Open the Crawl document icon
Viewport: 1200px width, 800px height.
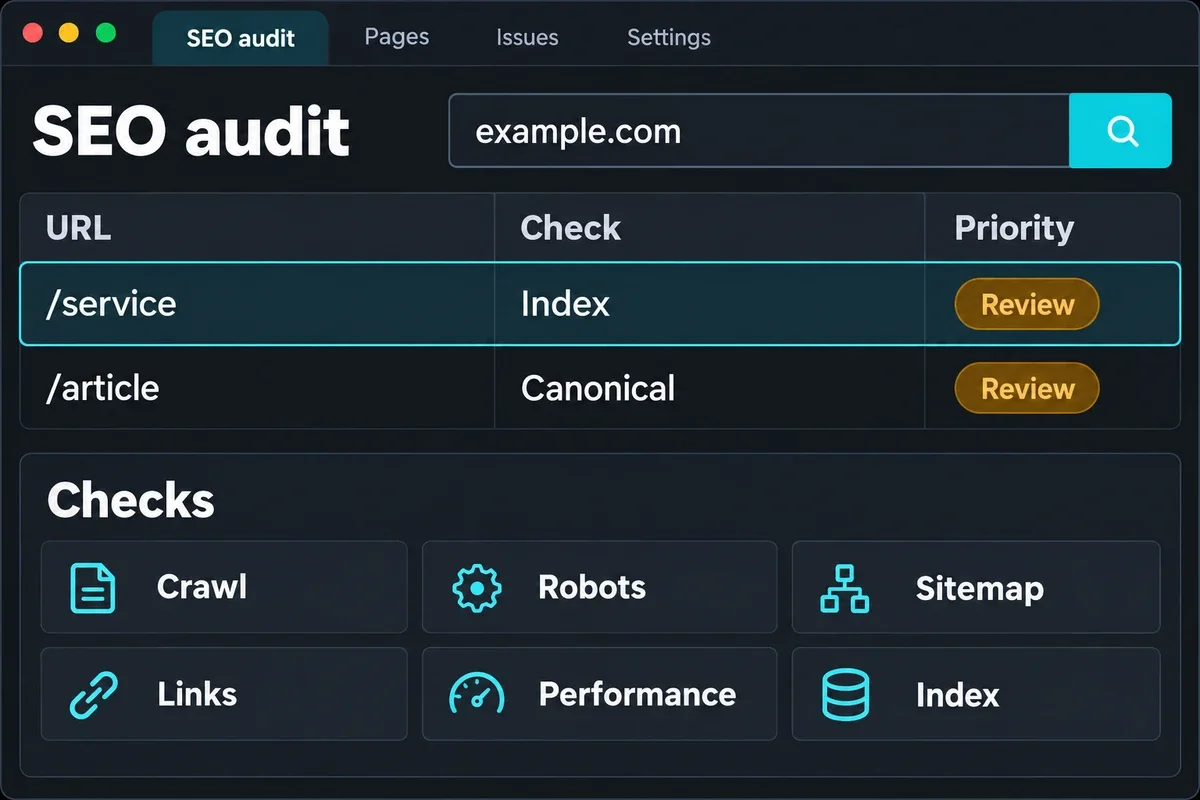click(x=92, y=587)
